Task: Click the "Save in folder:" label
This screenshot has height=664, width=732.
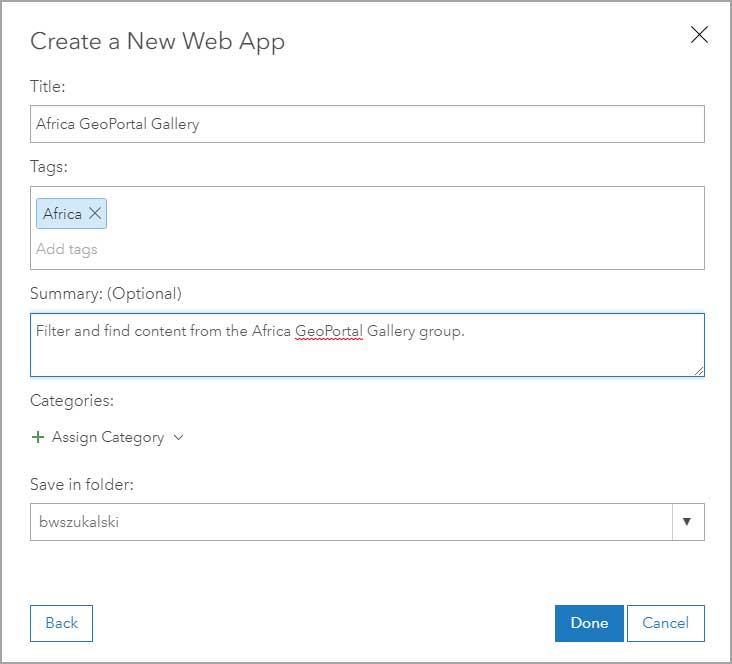Action: click(x=82, y=484)
